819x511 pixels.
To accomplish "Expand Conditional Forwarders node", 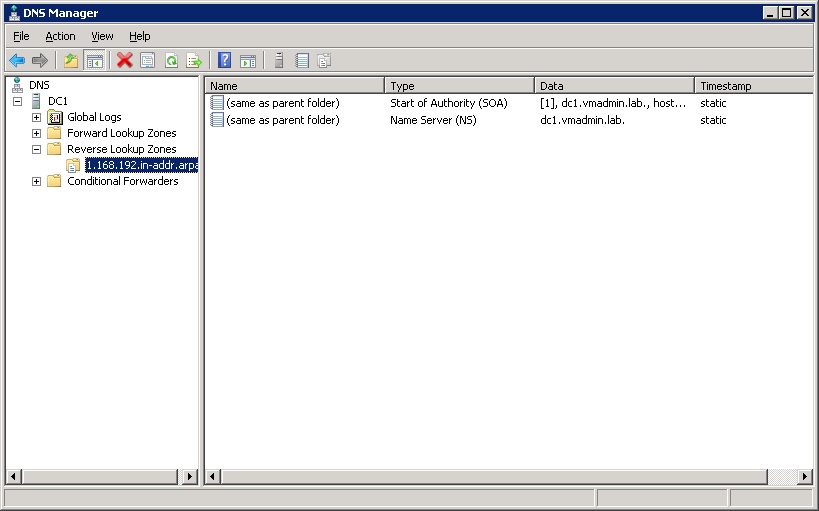I will coord(36,181).
